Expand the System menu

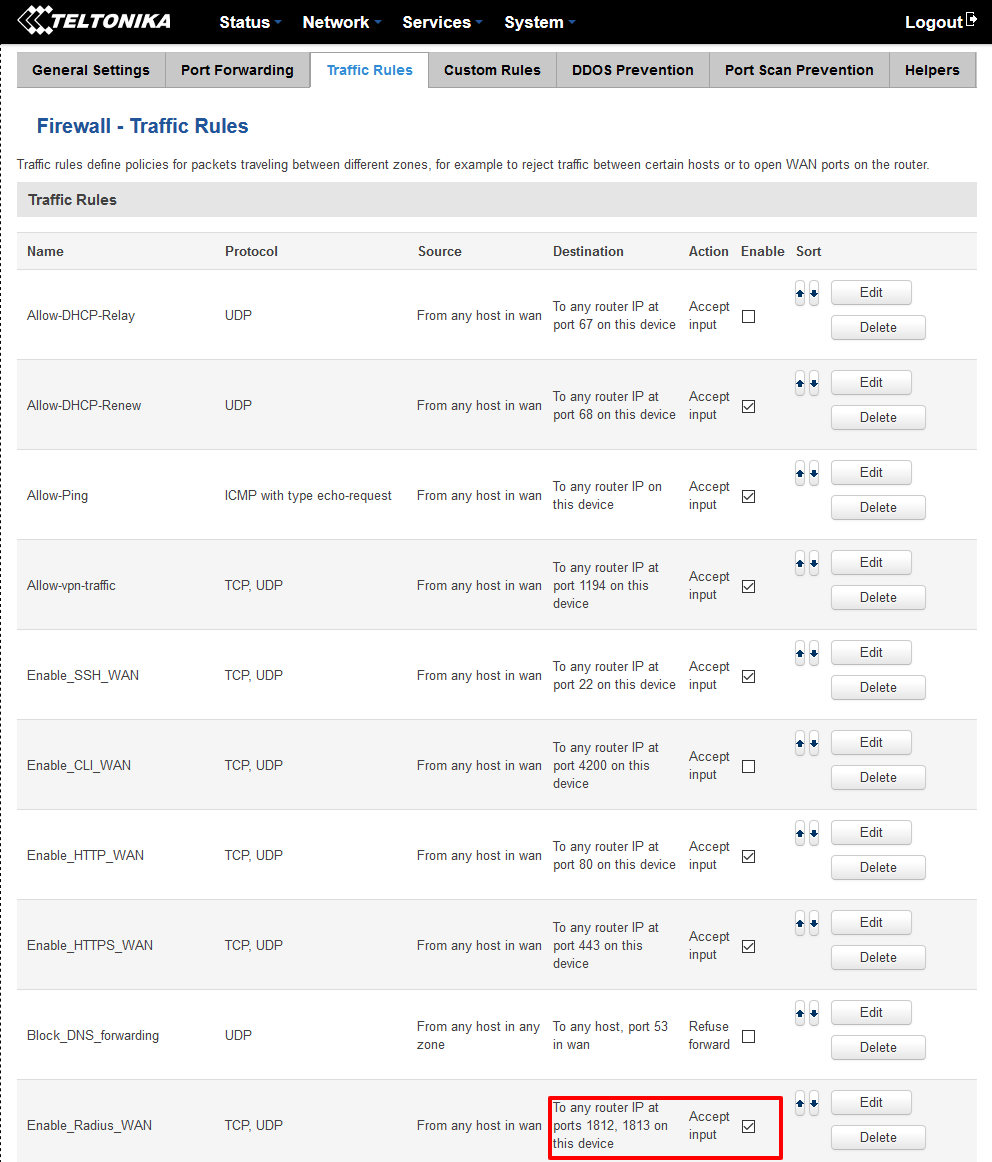click(x=535, y=22)
